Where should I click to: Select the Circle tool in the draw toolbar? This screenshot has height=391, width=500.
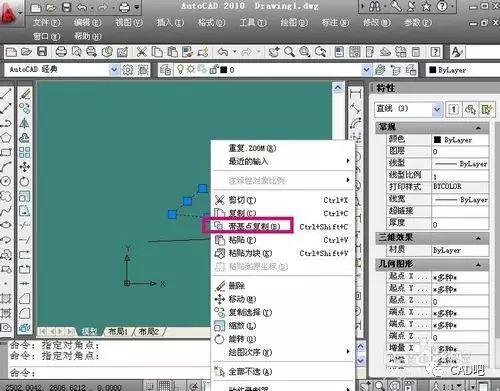pos(6,181)
